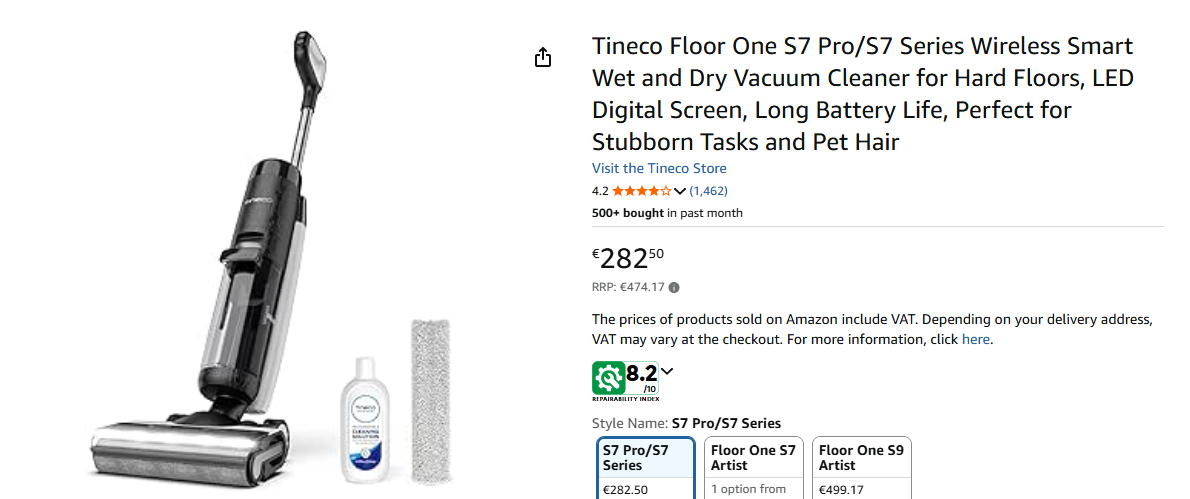Expand the star rating breakdown chevron
This screenshot has width=1190, height=499.
(680, 191)
